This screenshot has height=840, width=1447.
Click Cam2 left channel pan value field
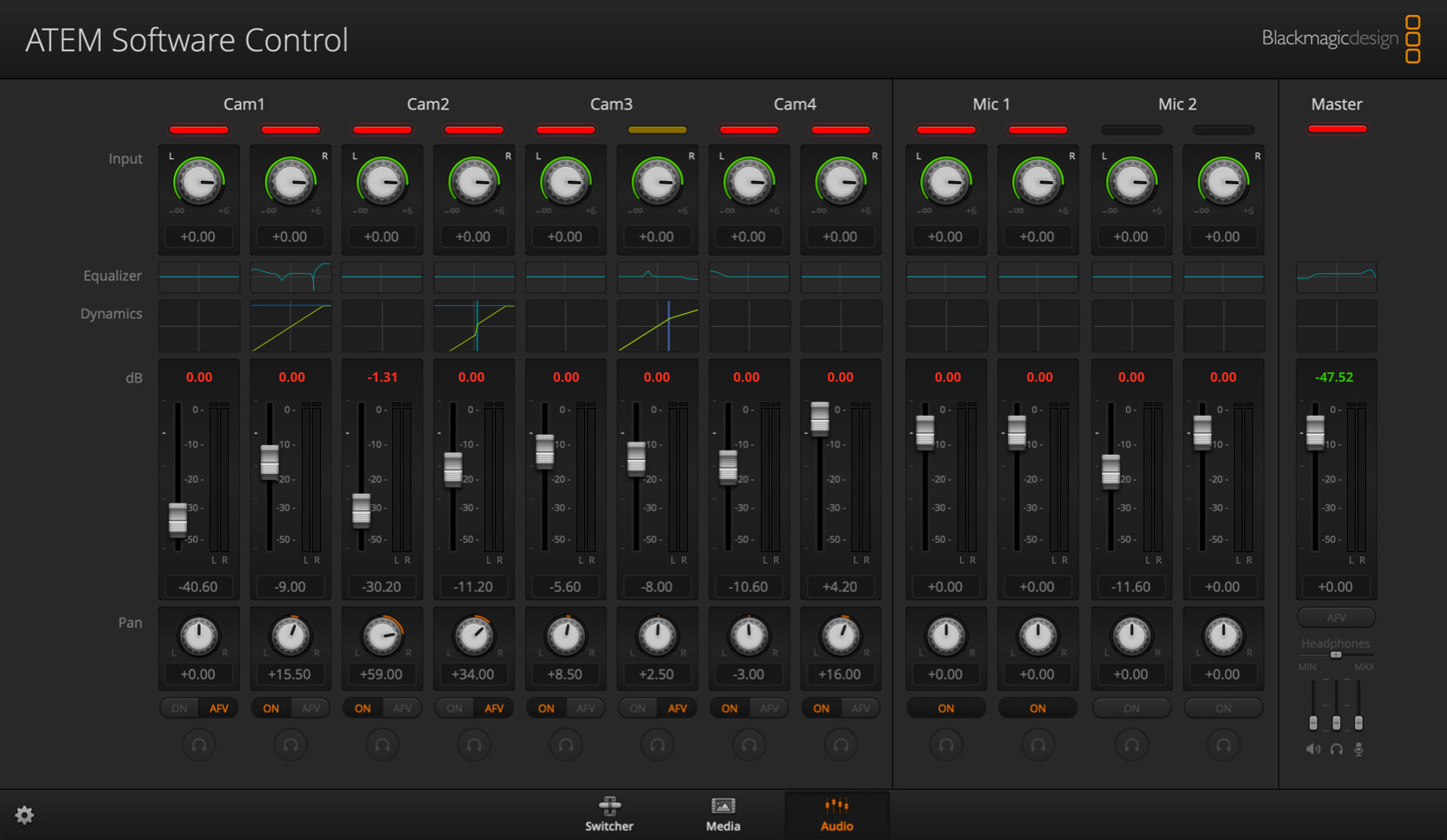(x=381, y=674)
